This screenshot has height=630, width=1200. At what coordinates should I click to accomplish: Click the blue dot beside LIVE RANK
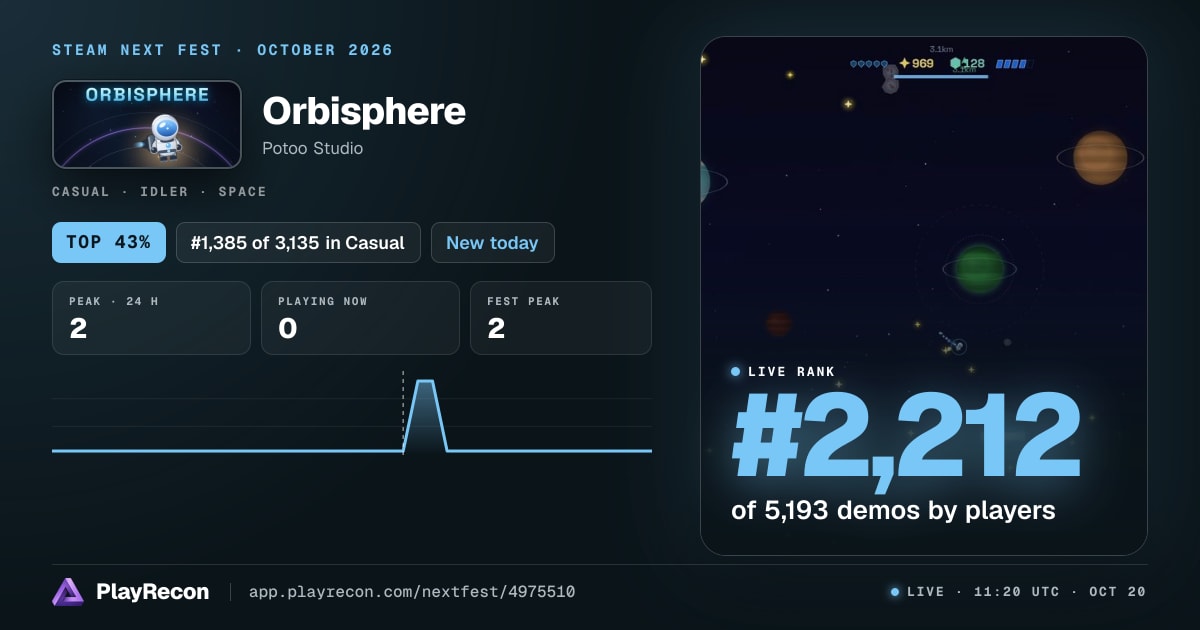(x=736, y=372)
